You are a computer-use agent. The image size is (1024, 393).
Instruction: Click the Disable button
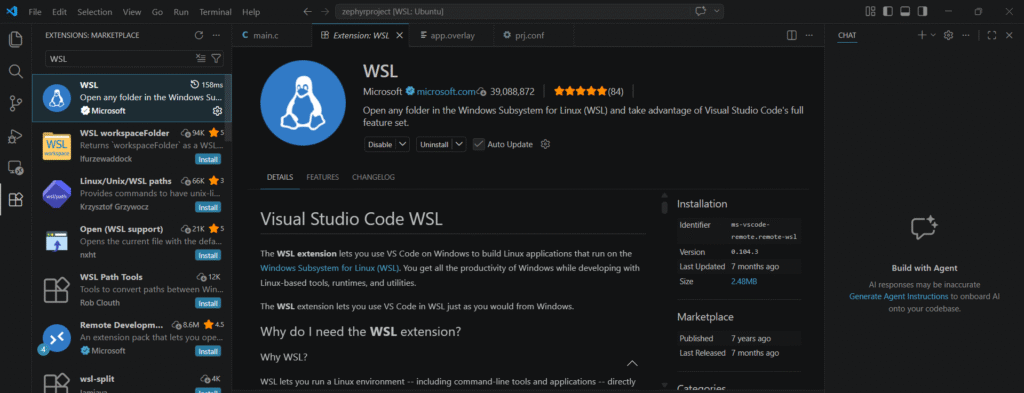[380, 144]
